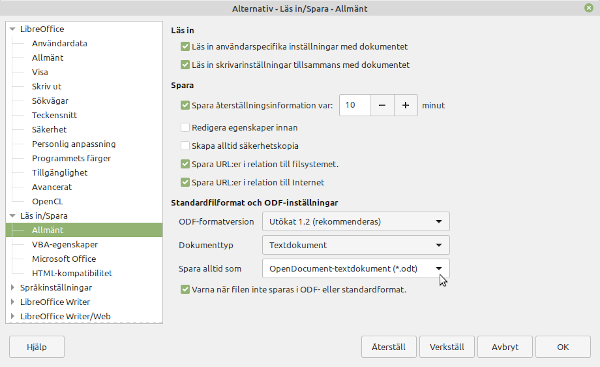This screenshot has width=600, height=367.
Task: Expand the LibreOffice Writer tree node
Action: tap(13, 302)
